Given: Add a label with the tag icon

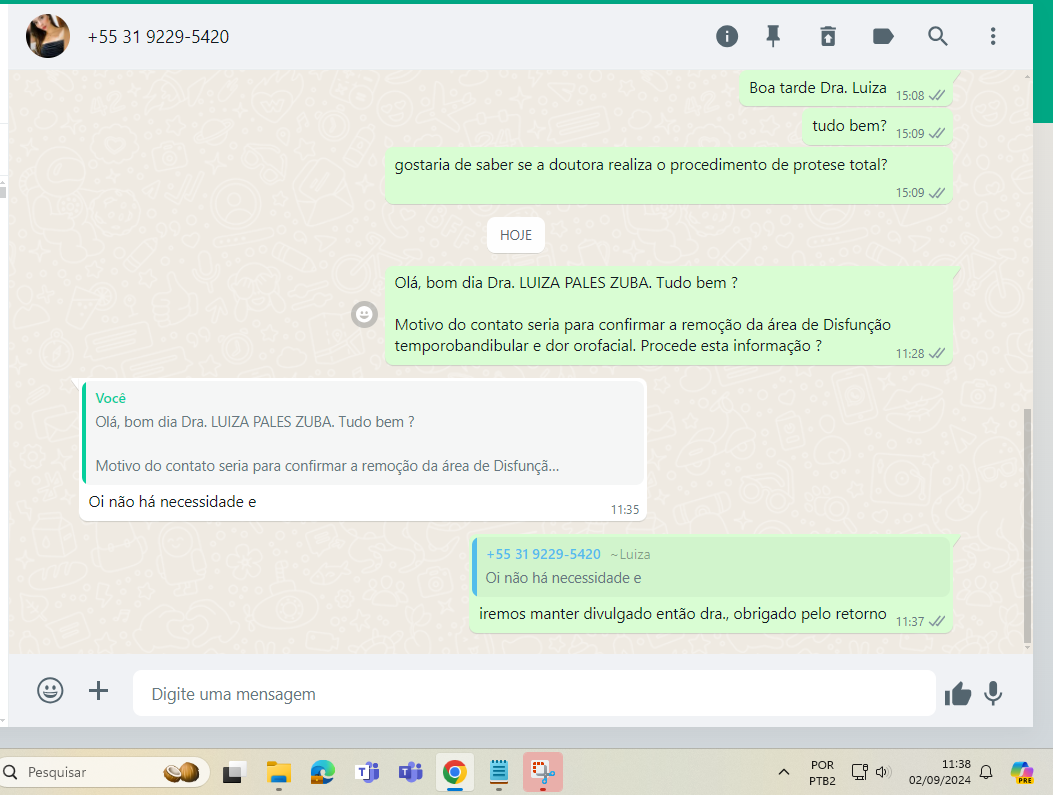Looking at the screenshot, I should (882, 36).
